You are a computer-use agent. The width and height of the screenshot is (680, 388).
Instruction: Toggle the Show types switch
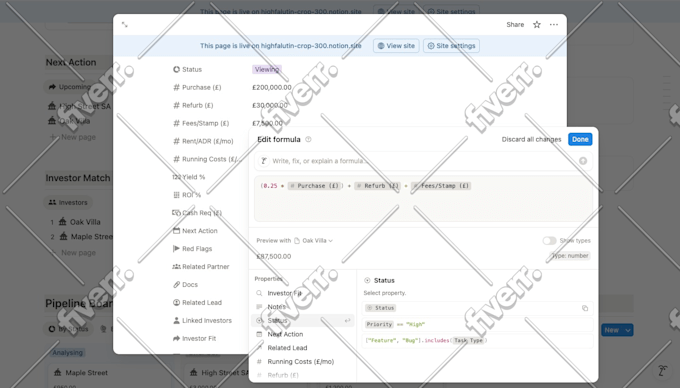(x=549, y=241)
